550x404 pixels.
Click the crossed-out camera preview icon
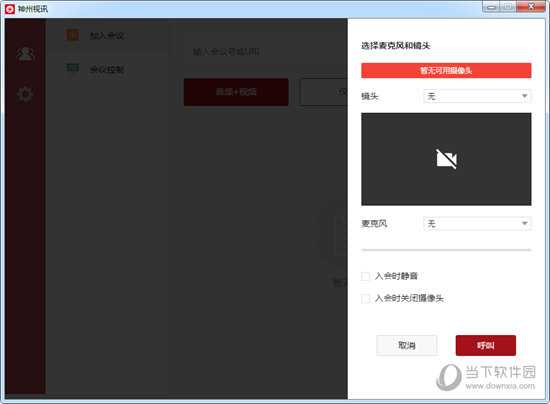pyautogui.click(x=446, y=159)
